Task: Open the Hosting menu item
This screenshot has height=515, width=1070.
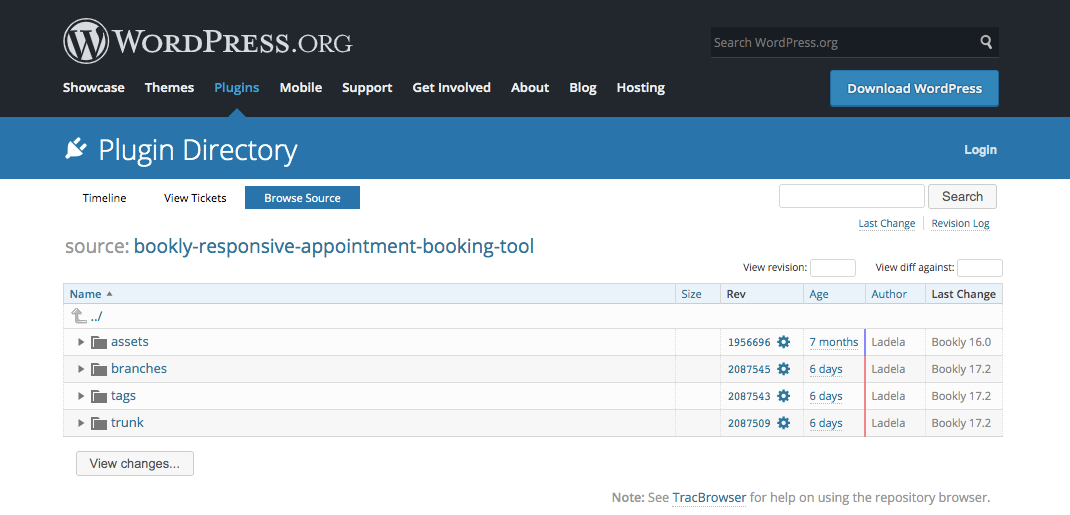Action: pyautogui.click(x=641, y=87)
